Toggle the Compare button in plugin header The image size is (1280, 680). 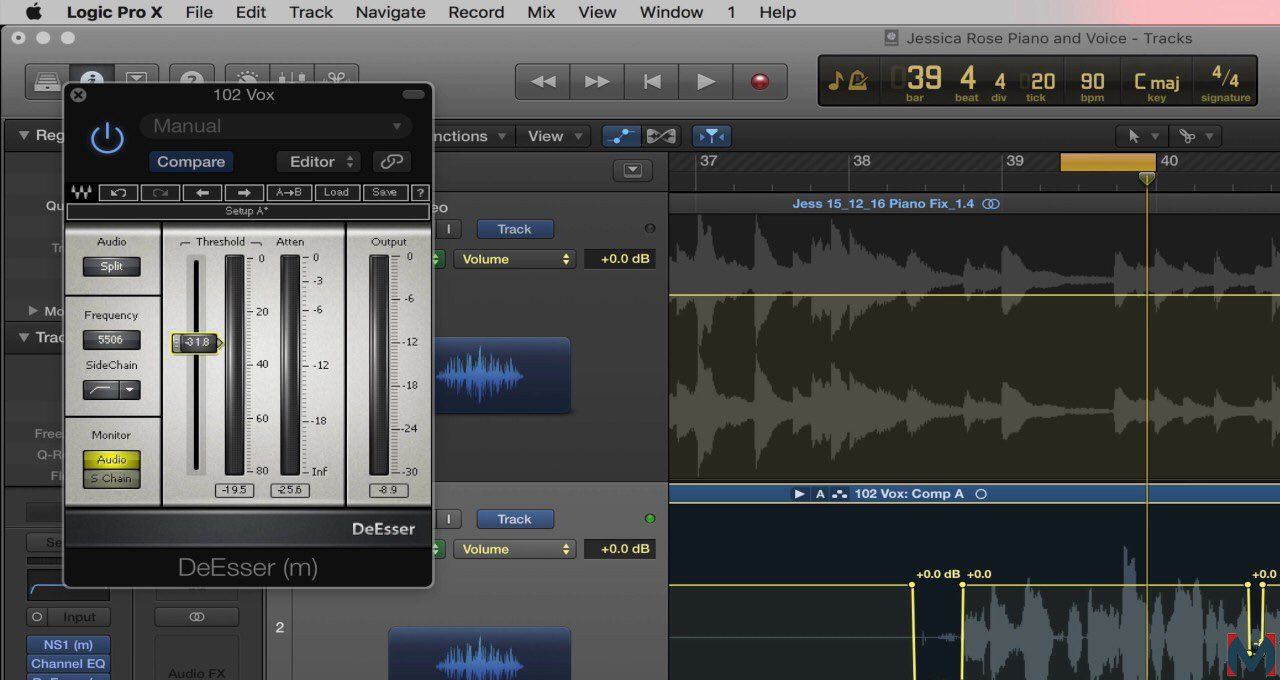(191, 162)
